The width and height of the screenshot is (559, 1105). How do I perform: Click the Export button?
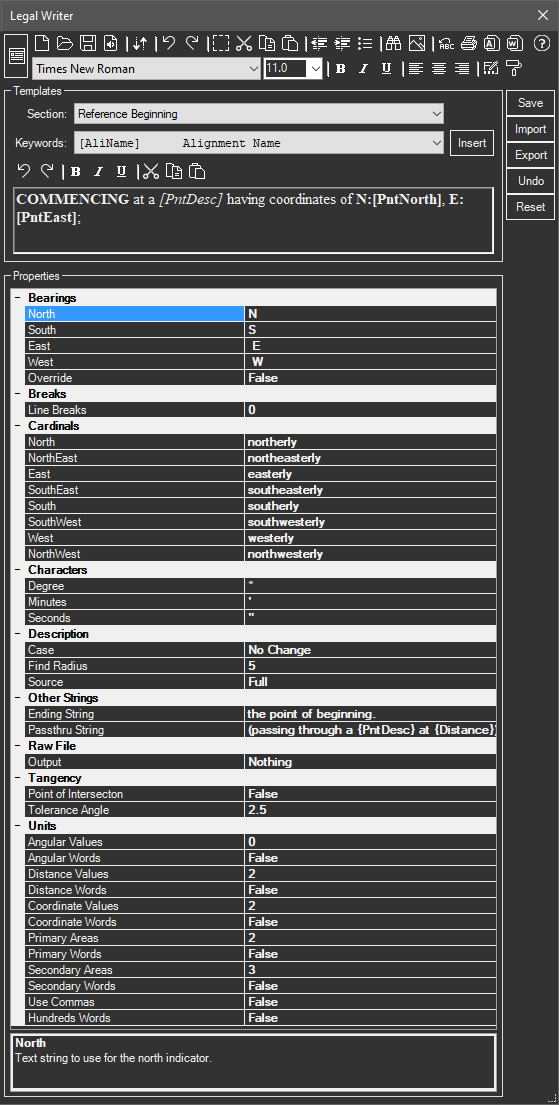click(x=530, y=155)
